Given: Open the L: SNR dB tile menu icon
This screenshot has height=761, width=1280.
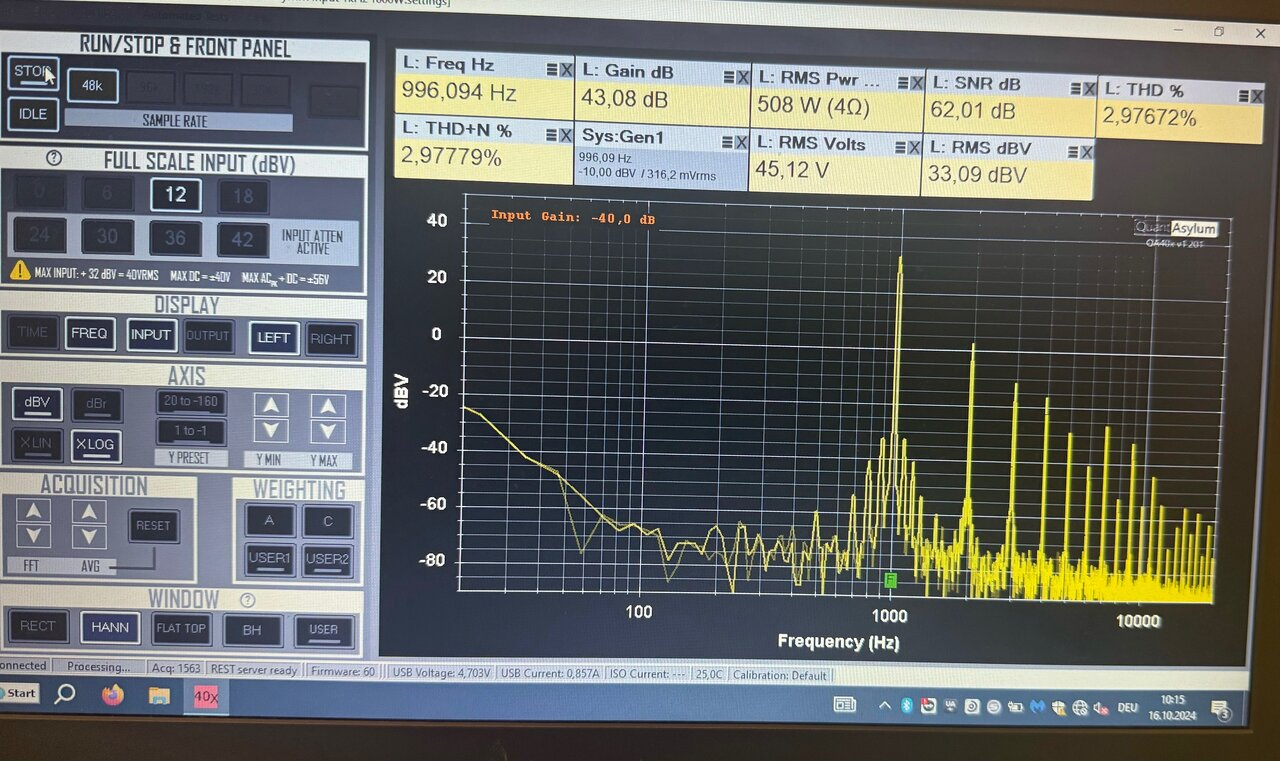Looking at the screenshot, I should coord(1075,88).
